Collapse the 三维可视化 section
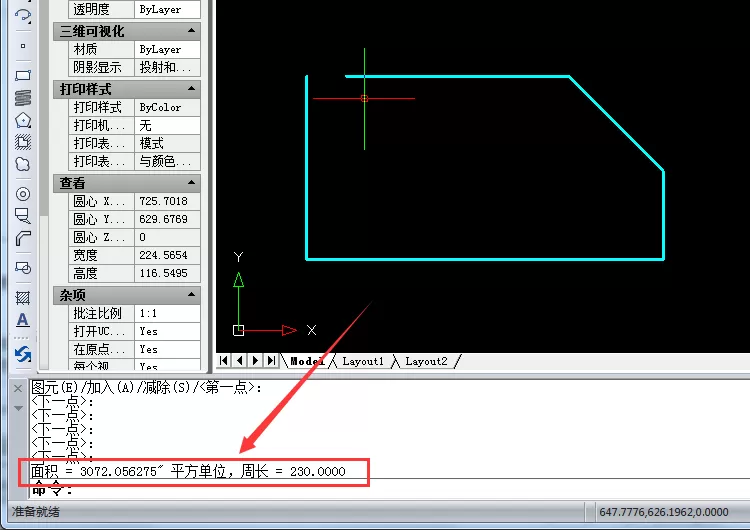The image size is (750, 530). (x=192, y=31)
